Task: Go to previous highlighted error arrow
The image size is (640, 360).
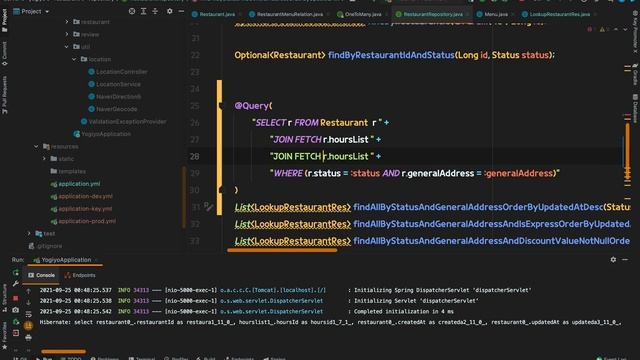Action: click(616, 29)
